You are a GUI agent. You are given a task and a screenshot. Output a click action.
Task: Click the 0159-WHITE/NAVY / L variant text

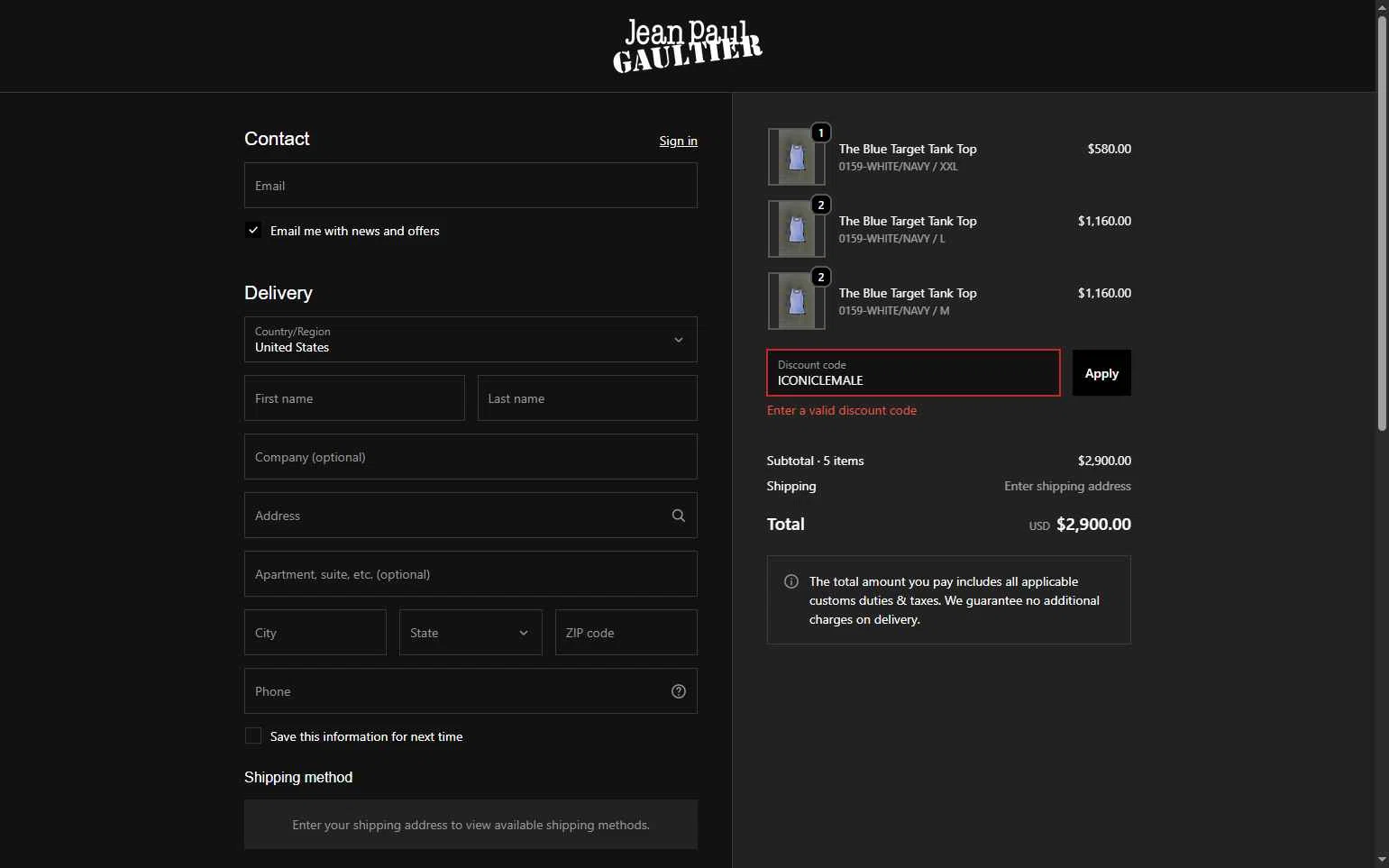coord(891,239)
